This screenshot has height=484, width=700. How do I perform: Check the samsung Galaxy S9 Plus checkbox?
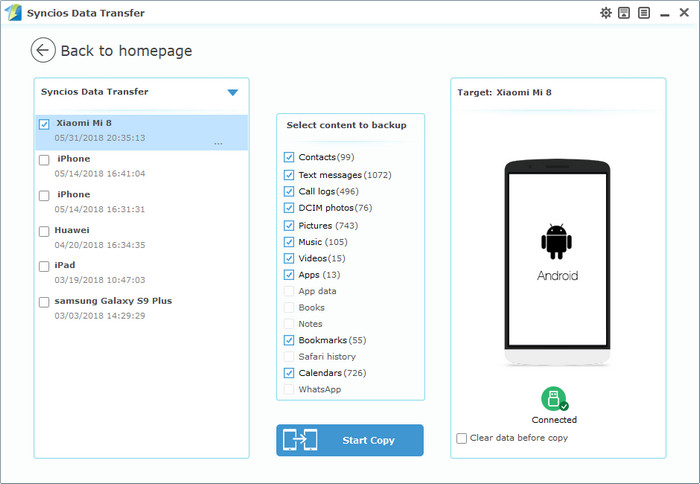[x=44, y=302]
